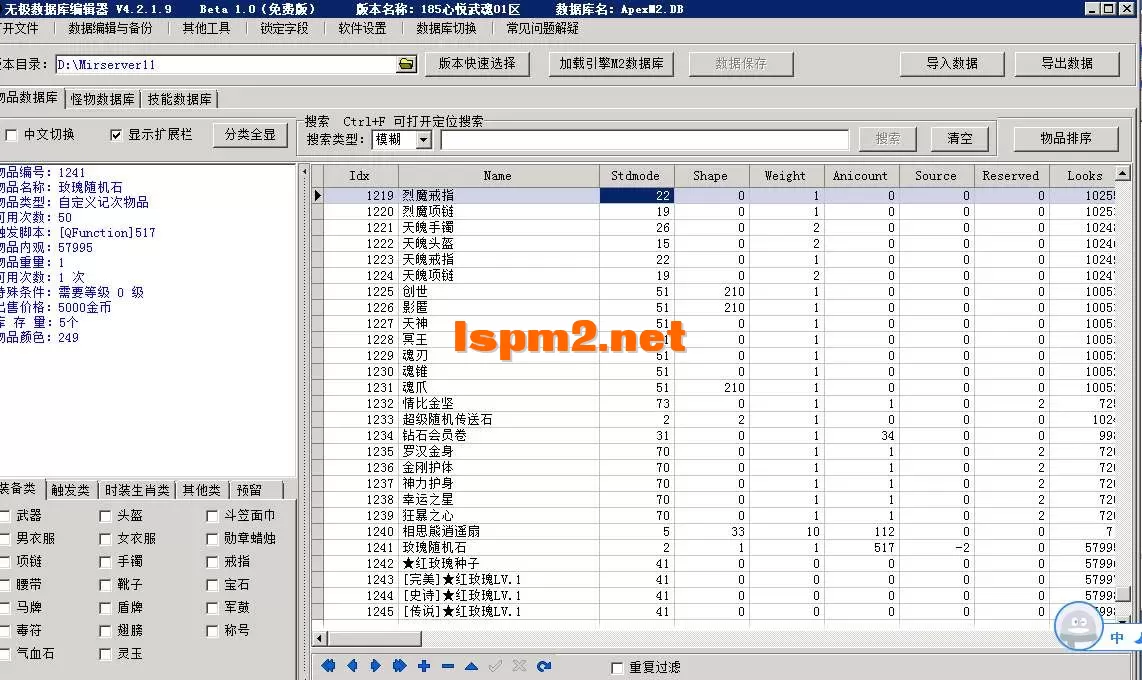The image size is (1142, 680).
Task: Click the search keyword input field
Action: (x=645, y=139)
